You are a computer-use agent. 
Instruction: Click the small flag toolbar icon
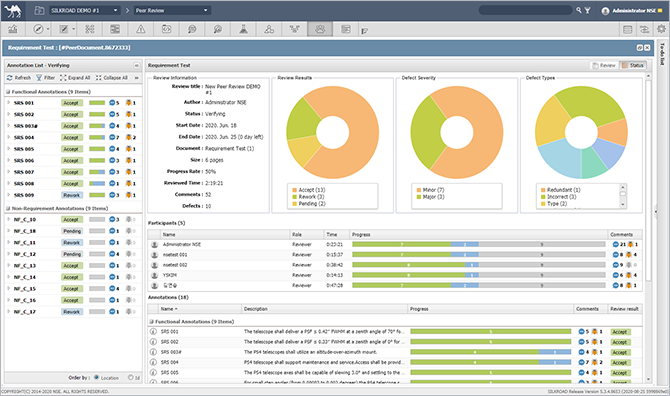point(364,31)
